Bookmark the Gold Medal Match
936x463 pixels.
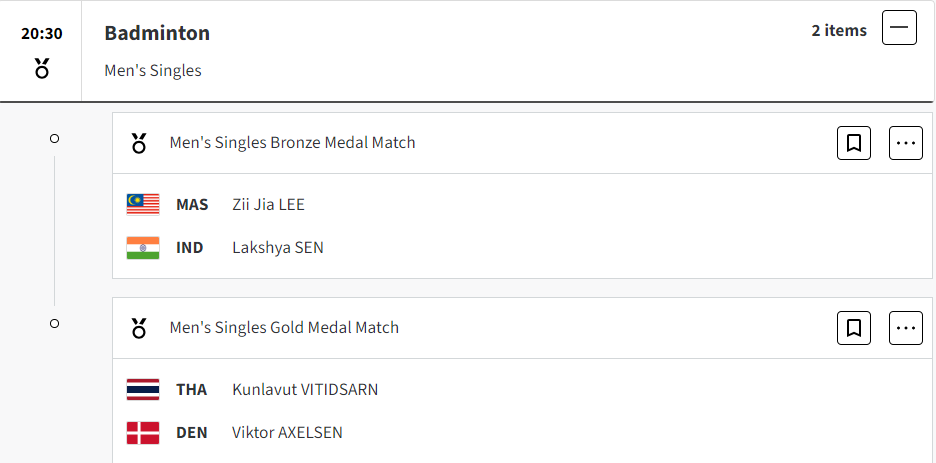coord(854,328)
